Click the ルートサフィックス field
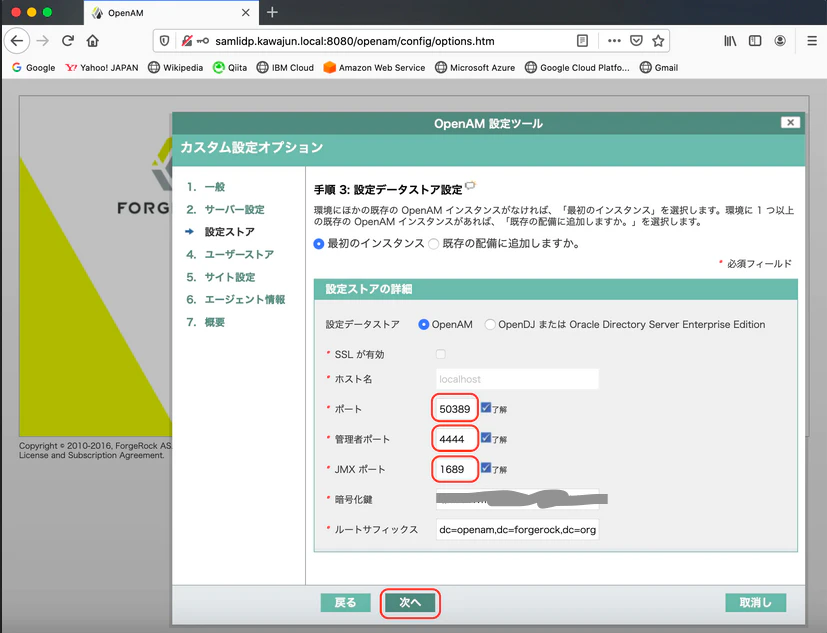This screenshot has height=633, width=827. click(x=517, y=529)
